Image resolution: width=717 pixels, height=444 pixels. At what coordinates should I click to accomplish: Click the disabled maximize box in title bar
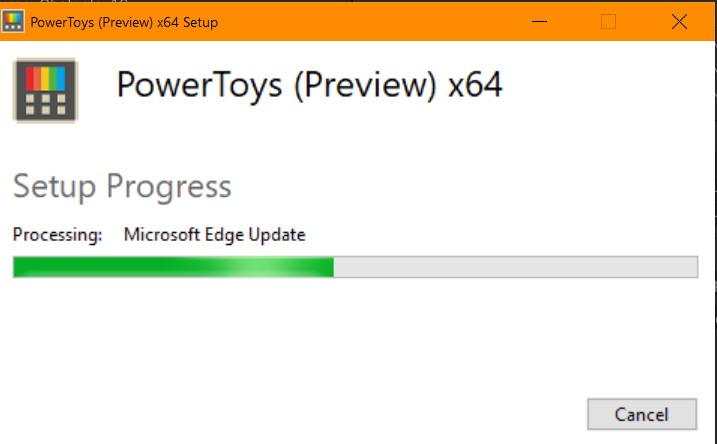(608, 21)
